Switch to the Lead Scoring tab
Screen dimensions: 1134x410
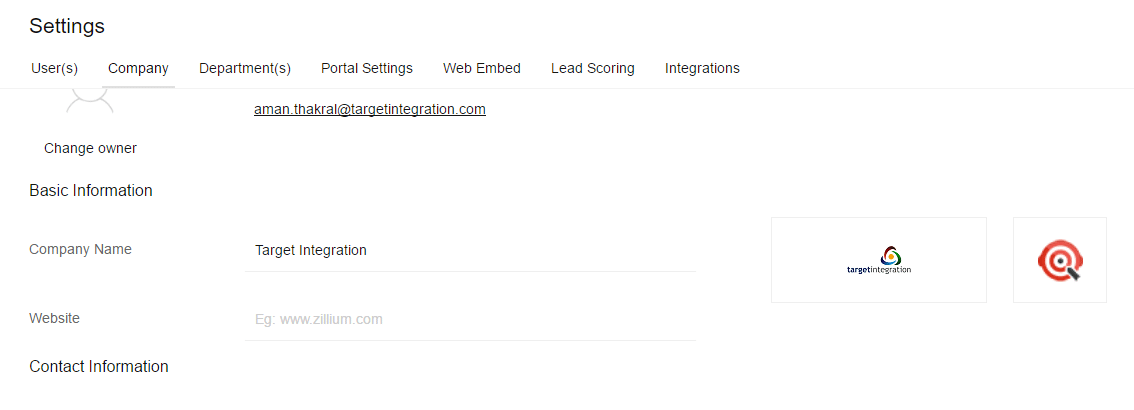tap(592, 68)
